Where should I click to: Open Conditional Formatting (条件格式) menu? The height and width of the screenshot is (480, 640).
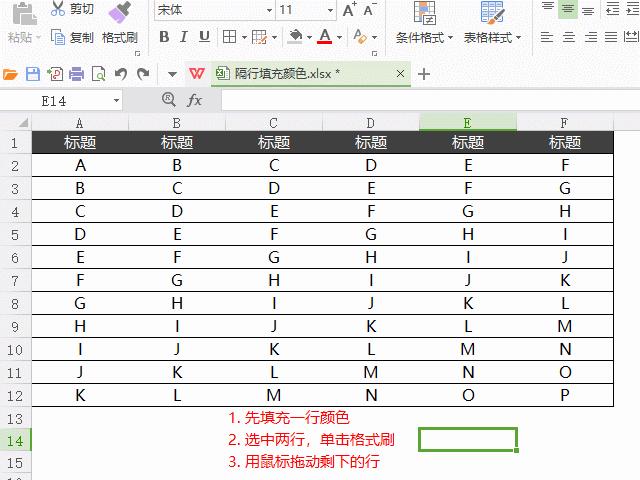tap(424, 23)
